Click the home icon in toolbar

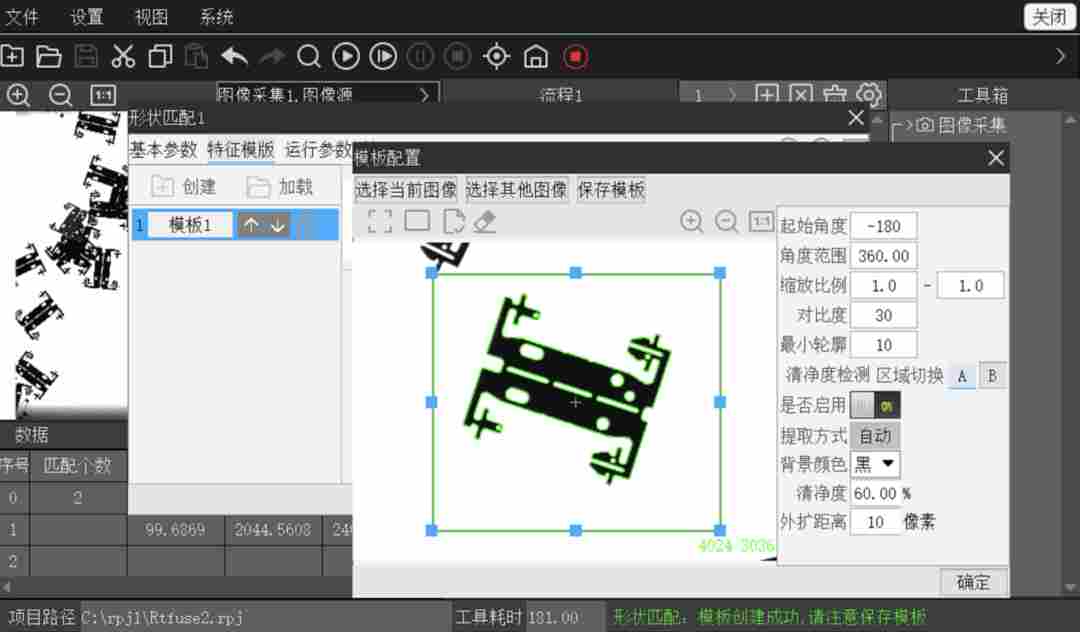(x=536, y=56)
